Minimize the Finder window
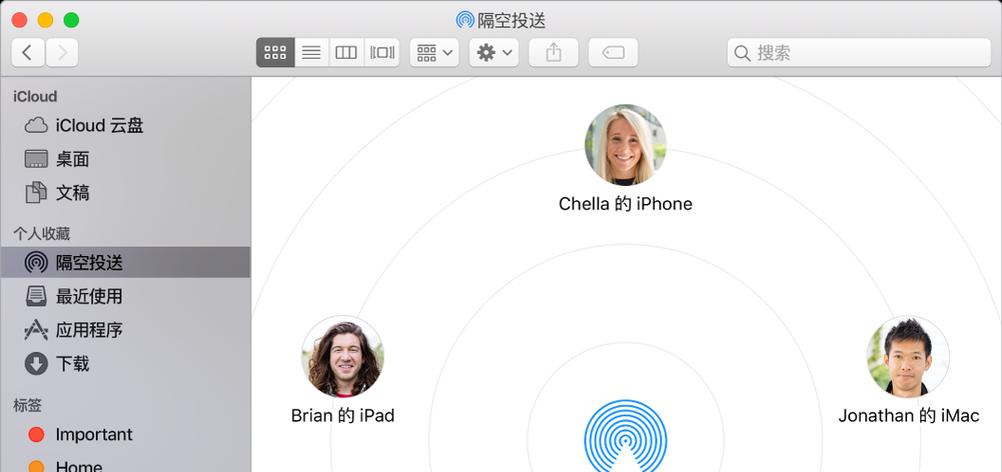The height and width of the screenshot is (472, 1002). click(45, 20)
